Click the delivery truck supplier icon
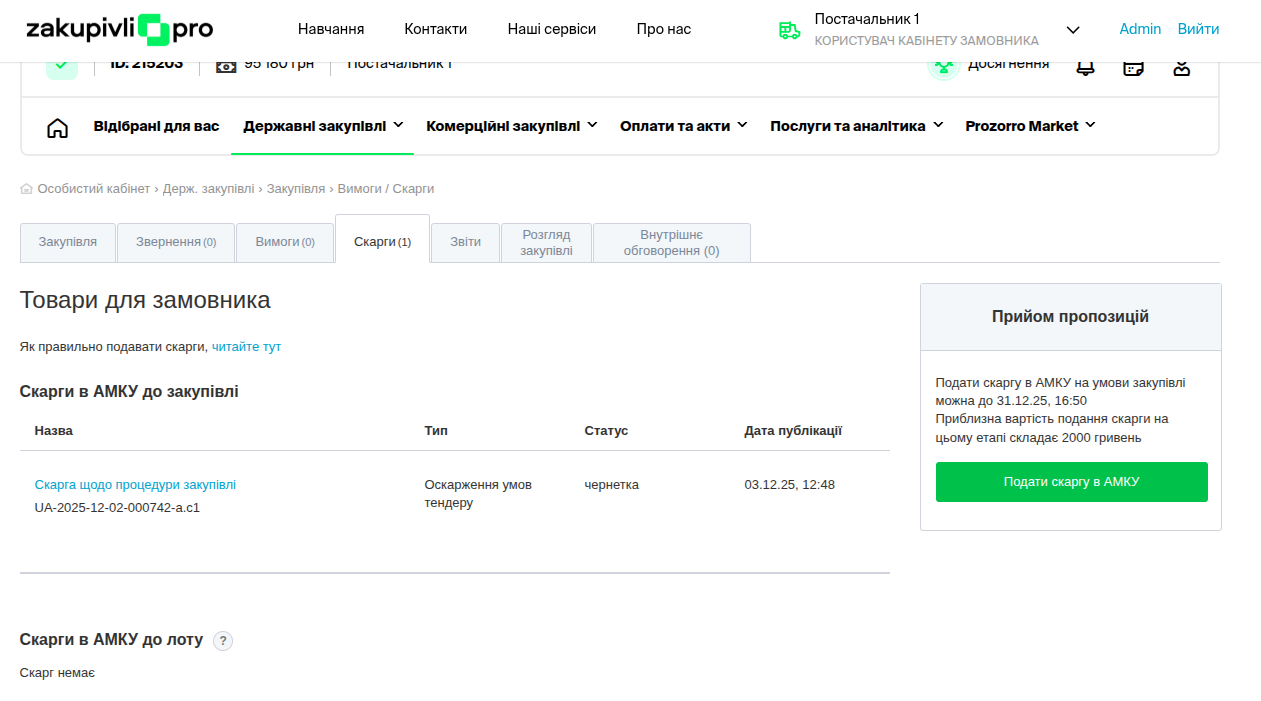The image size is (1261, 701). pos(789,30)
